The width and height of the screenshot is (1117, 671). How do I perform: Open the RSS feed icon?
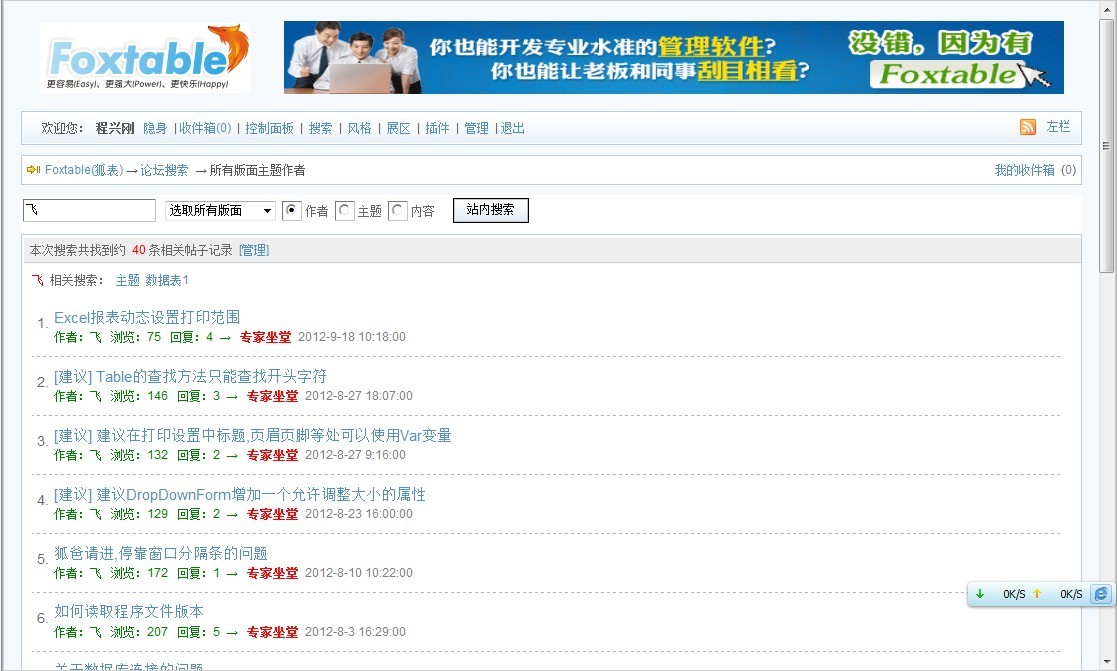pyautogui.click(x=1027, y=127)
